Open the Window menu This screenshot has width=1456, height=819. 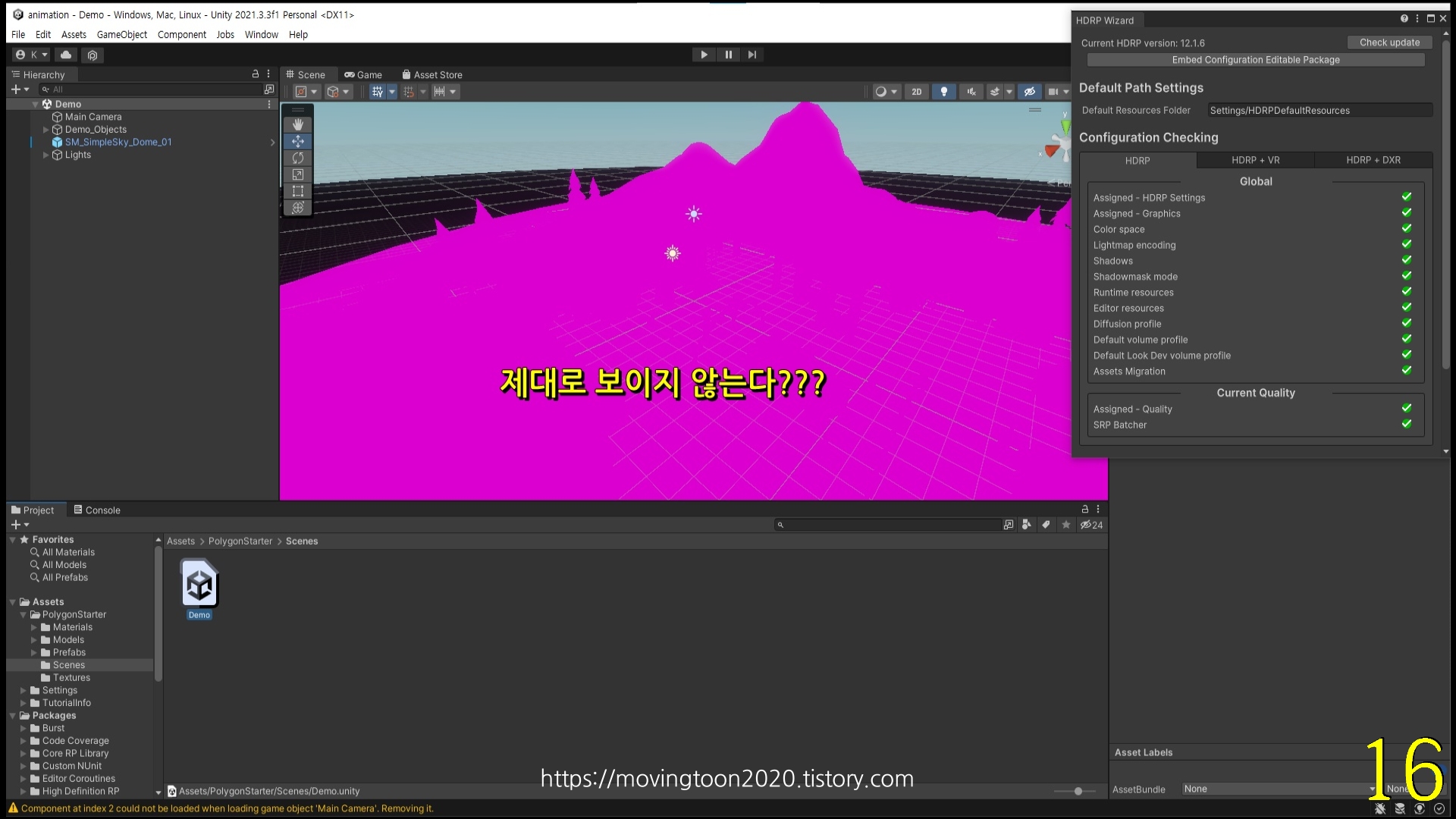[261, 35]
